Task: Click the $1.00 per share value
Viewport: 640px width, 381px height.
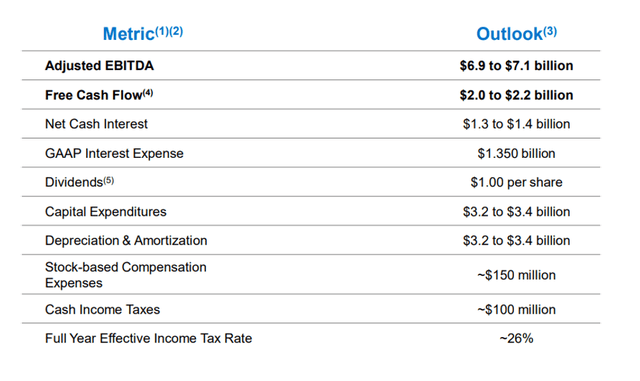Action: [516, 182]
